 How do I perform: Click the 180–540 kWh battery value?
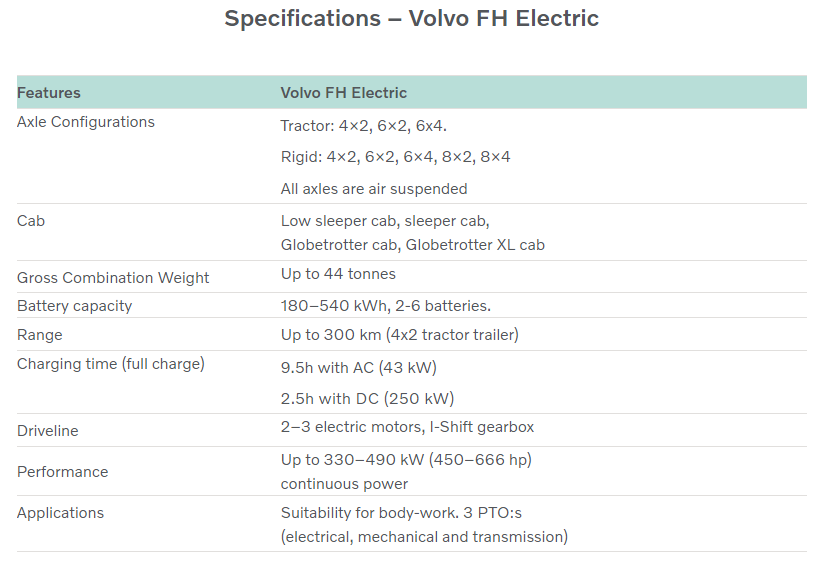(385, 306)
